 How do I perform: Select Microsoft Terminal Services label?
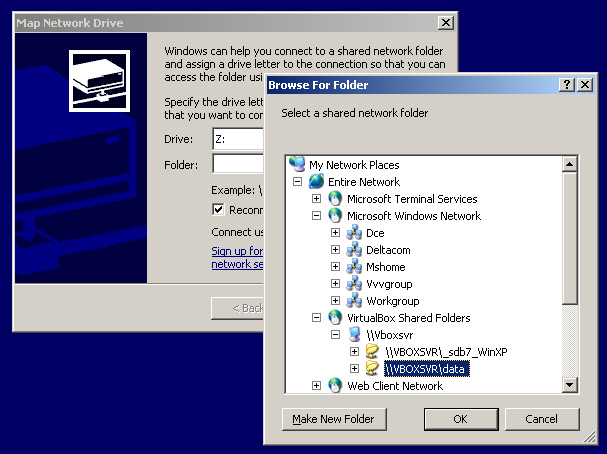(x=412, y=199)
